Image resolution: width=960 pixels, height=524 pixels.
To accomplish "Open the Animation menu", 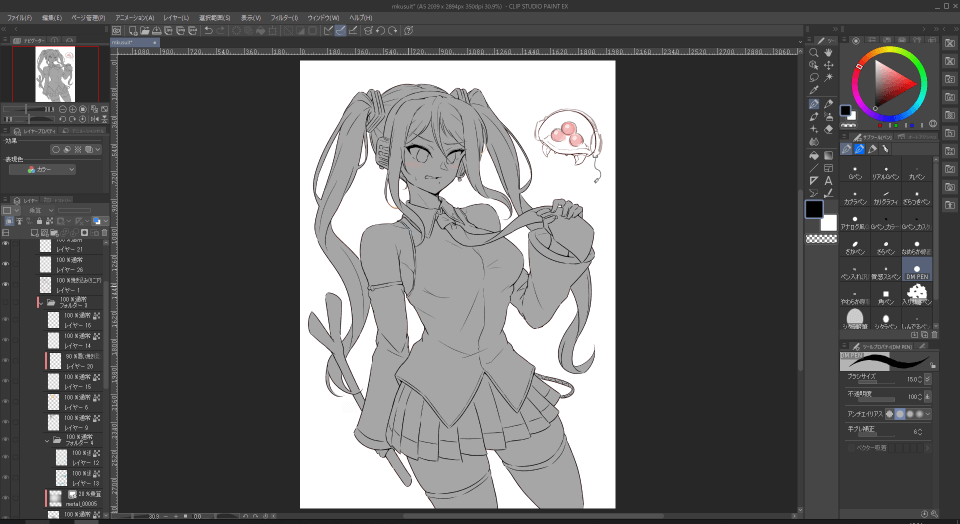I will tap(135, 18).
